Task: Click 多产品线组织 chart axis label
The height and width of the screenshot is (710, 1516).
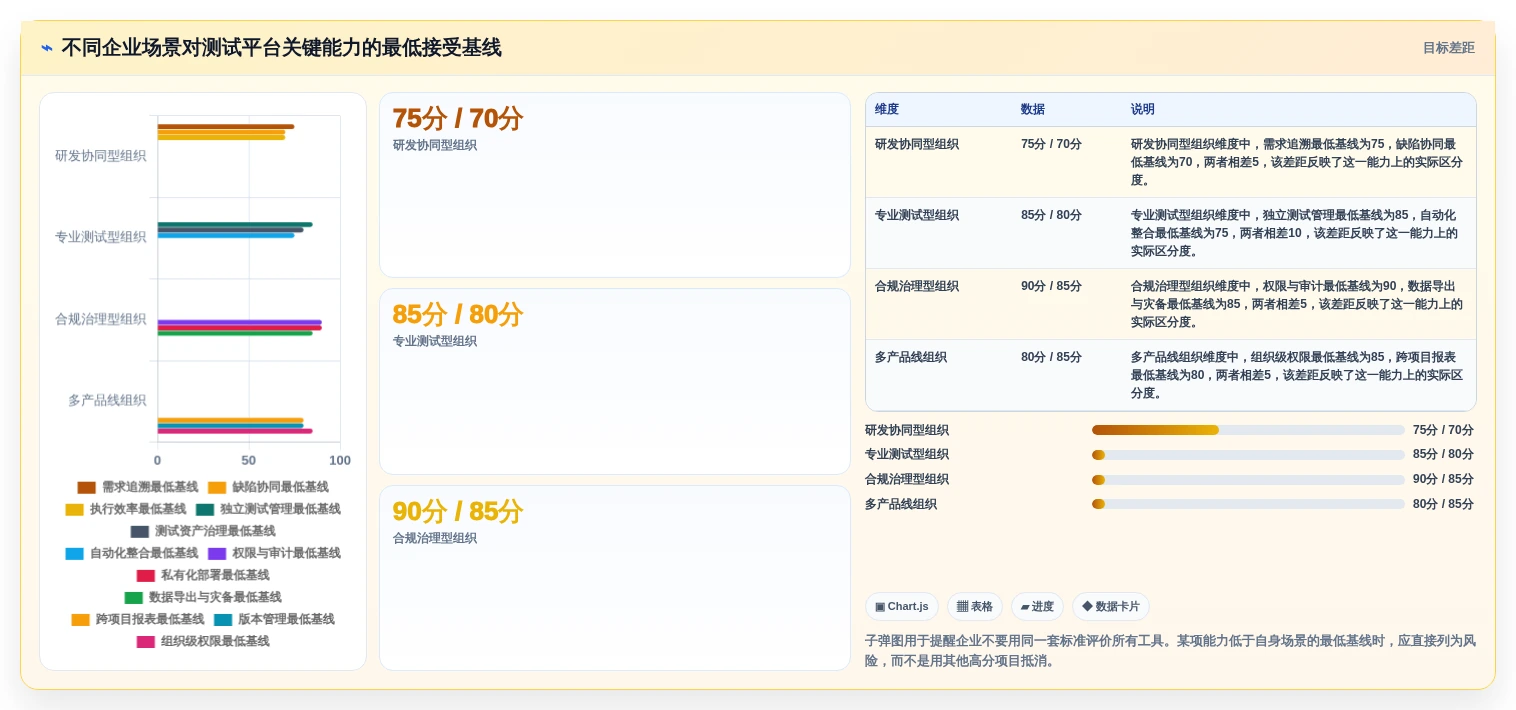Action: 107,400
